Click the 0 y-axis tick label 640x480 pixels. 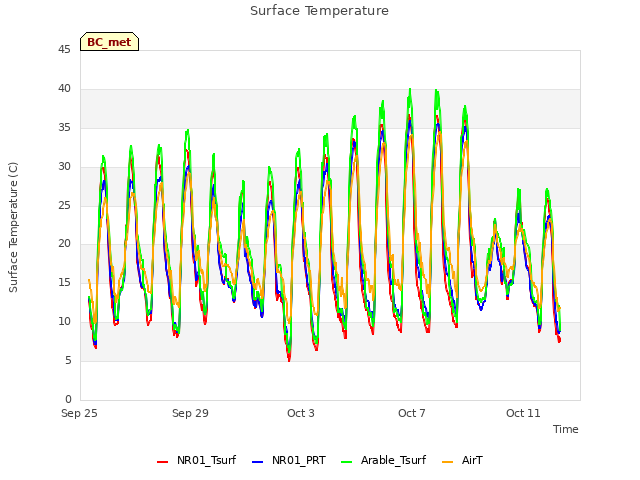pos(68,399)
